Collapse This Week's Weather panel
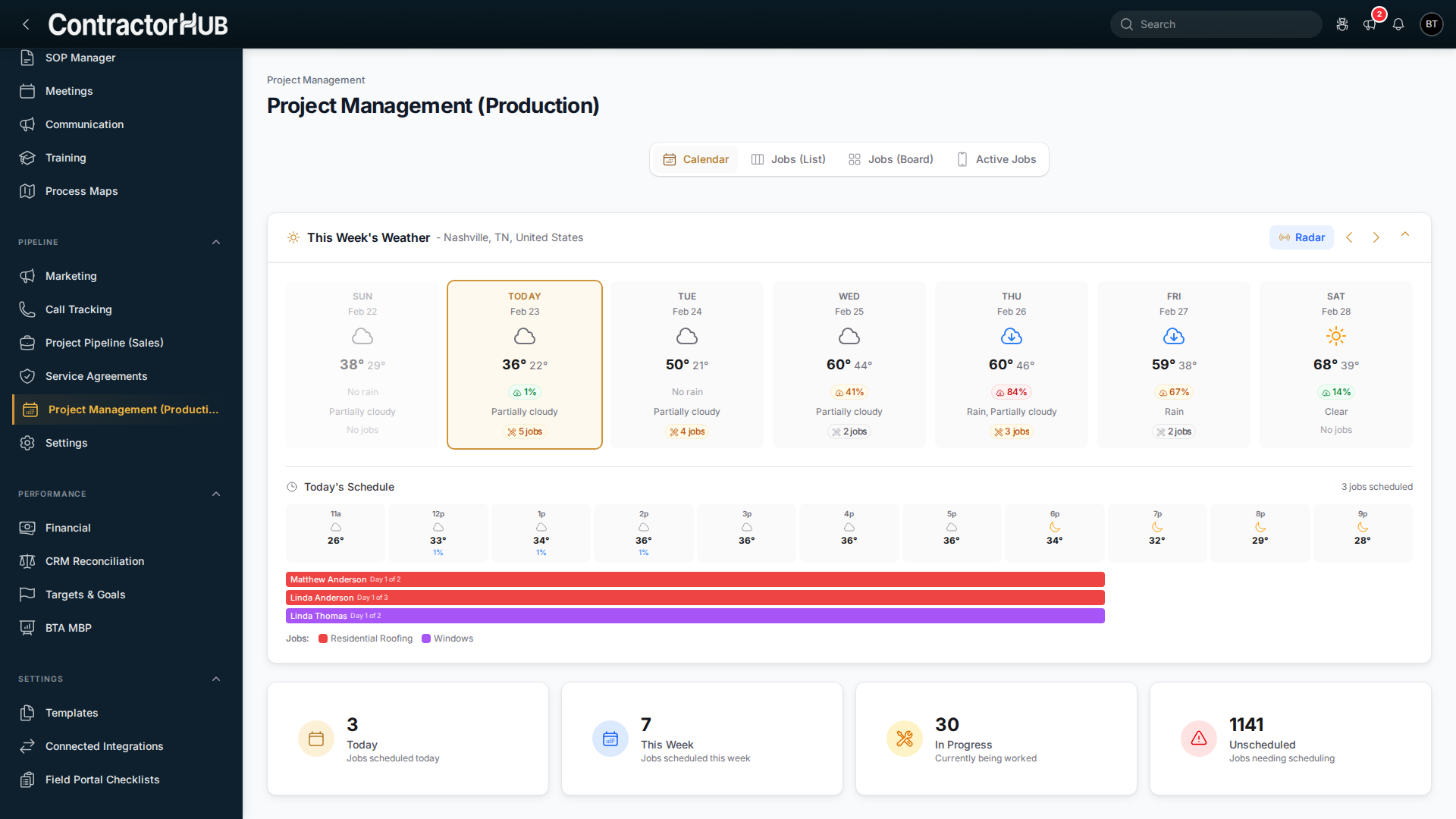This screenshot has height=819, width=1456. pos(1405,235)
